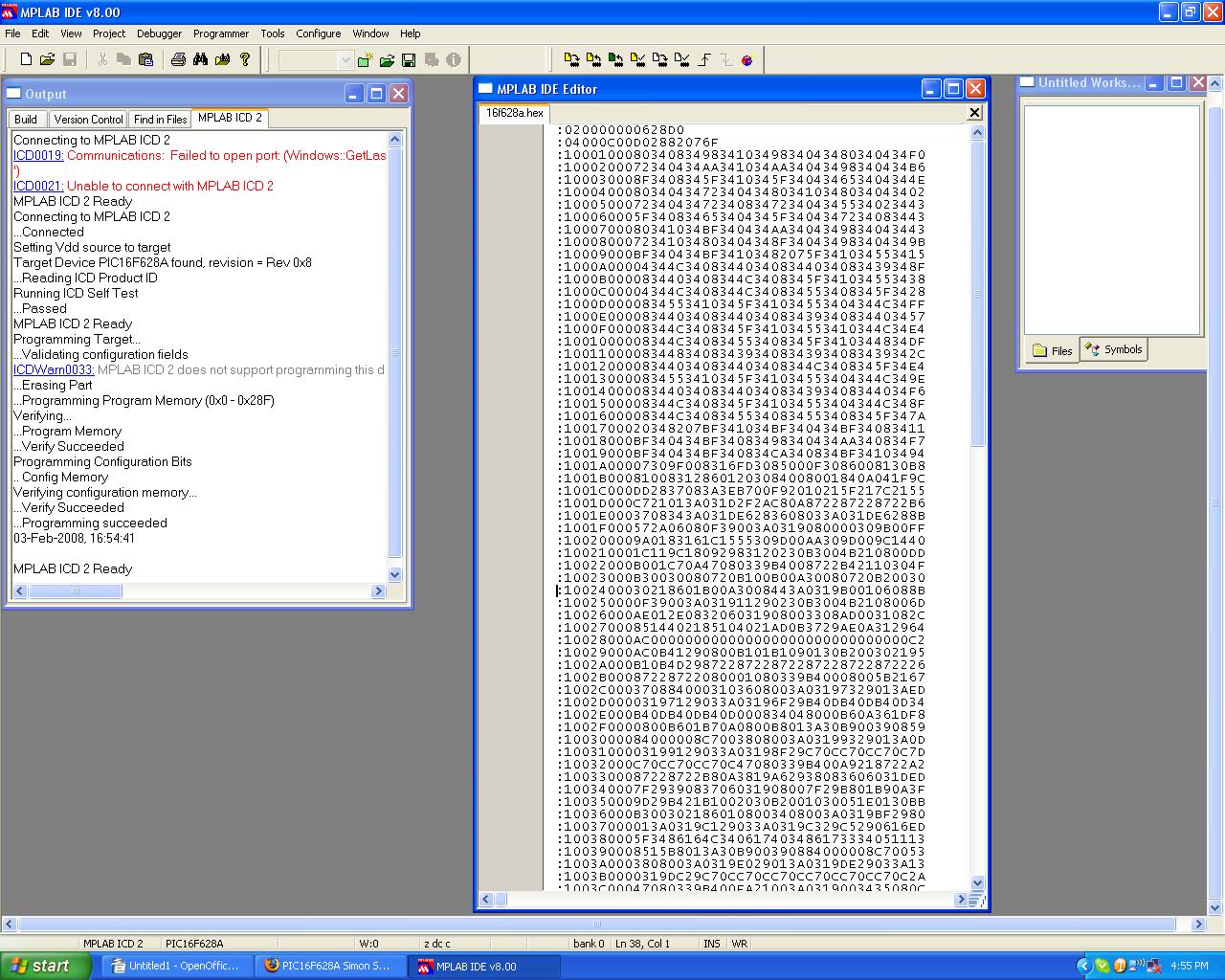Click the MPLAB IDE v8.00 taskbar button
This screenshot has height=980, width=1225.
(483, 966)
